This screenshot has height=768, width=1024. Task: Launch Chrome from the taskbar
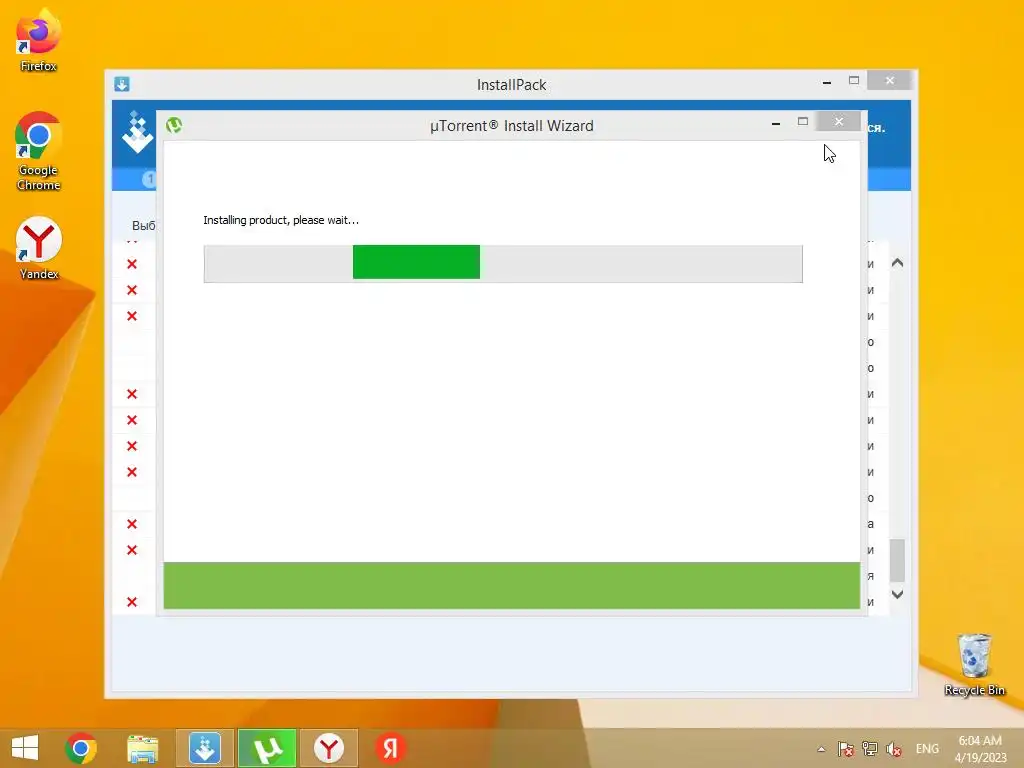tap(81, 748)
